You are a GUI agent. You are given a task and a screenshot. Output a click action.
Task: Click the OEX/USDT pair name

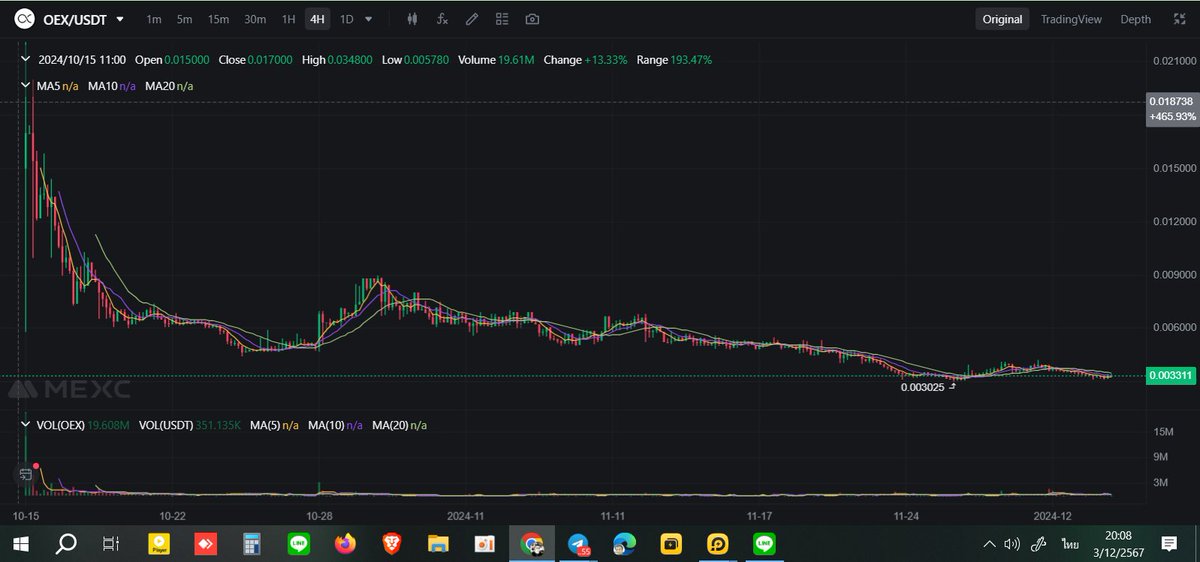[x=74, y=19]
